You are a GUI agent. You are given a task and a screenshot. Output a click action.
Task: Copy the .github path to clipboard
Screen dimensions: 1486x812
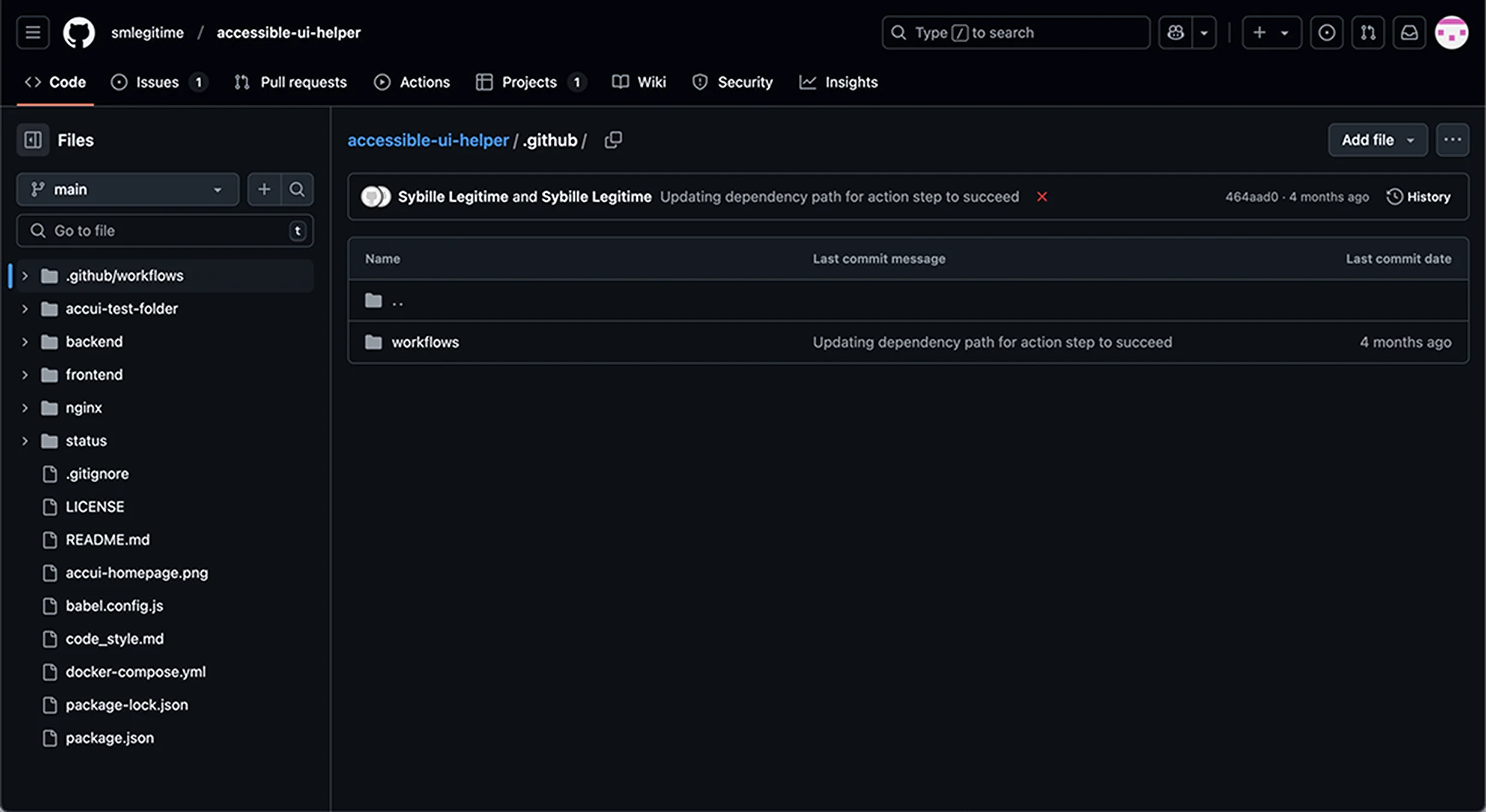pyautogui.click(x=613, y=140)
